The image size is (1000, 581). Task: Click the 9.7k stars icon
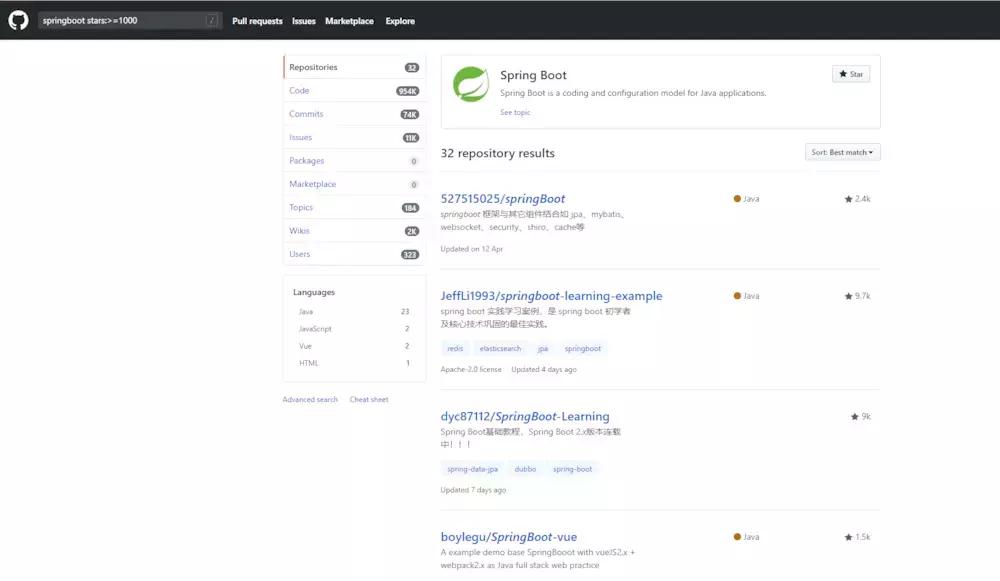point(849,296)
